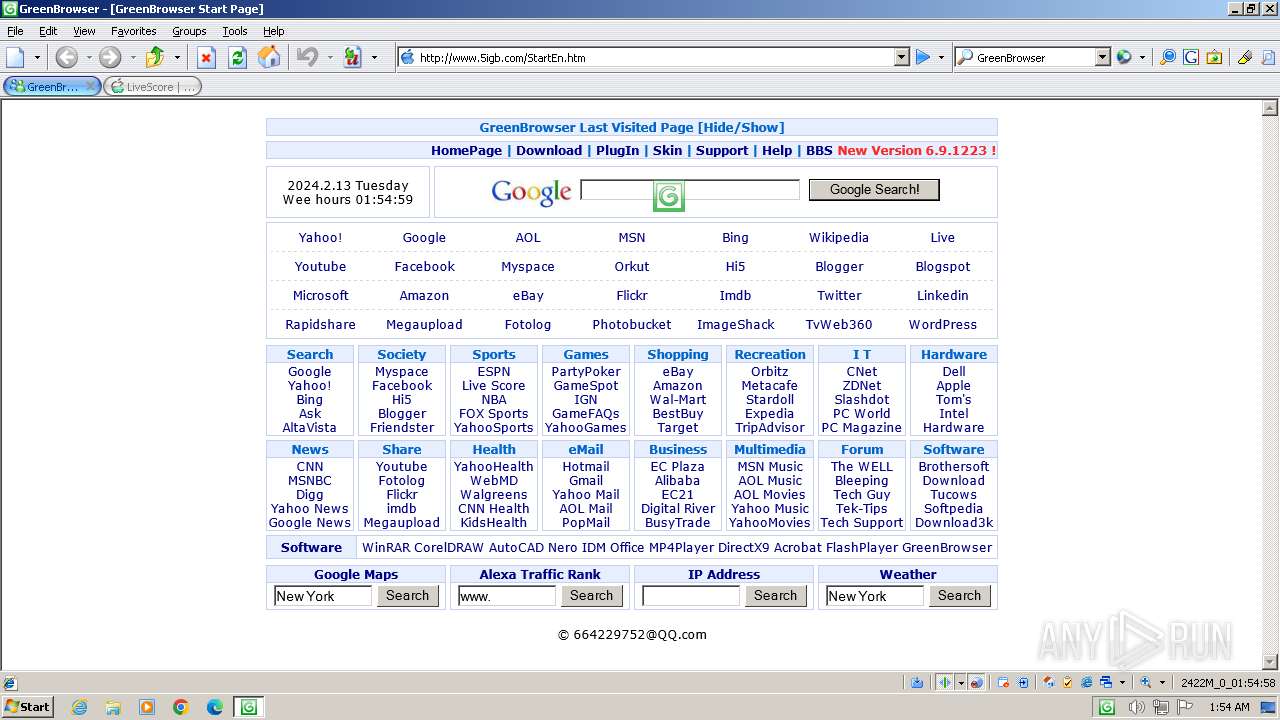Expand the Up folder dropdown arrow

click(x=176, y=57)
